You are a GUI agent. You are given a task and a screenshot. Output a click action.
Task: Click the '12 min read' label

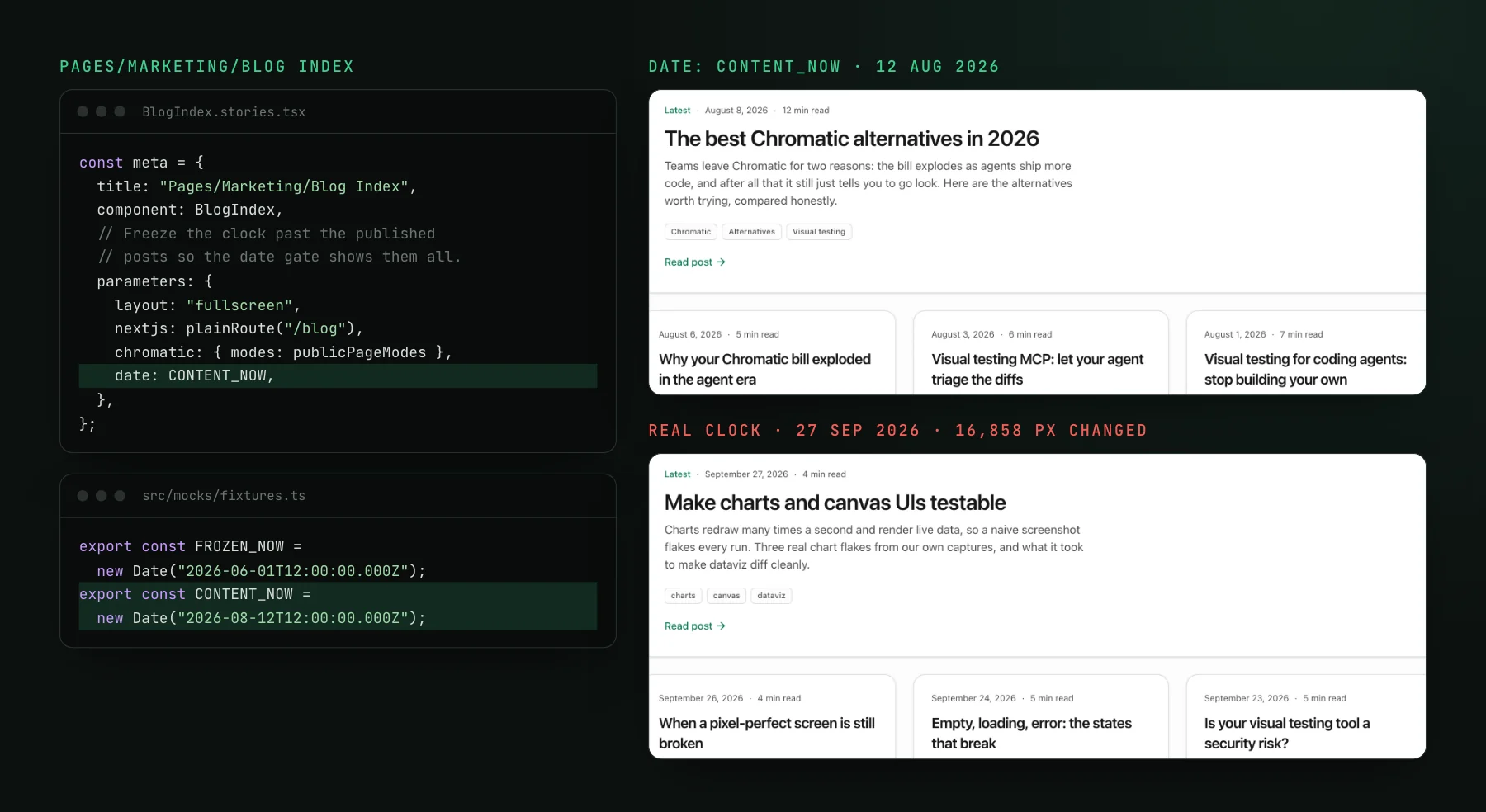pyautogui.click(x=806, y=111)
